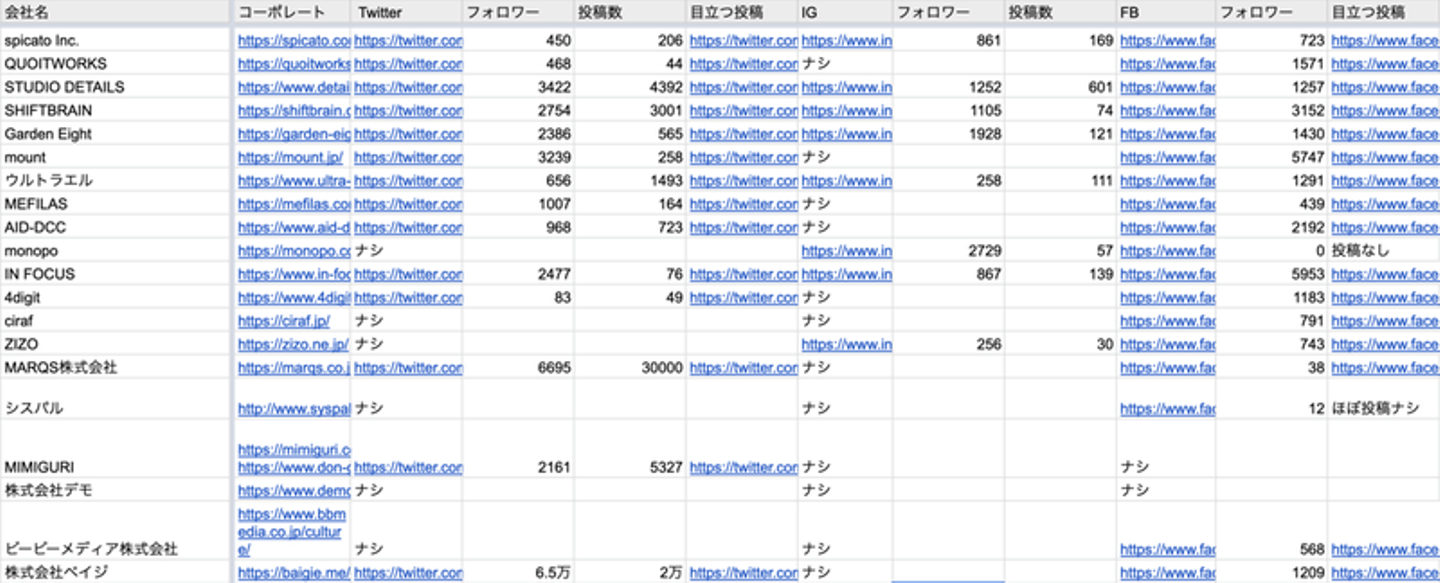Open the Facebook link for QUOITWORKS
The image size is (1440, 583).
pyautogui.click(x=1168, y=64)
